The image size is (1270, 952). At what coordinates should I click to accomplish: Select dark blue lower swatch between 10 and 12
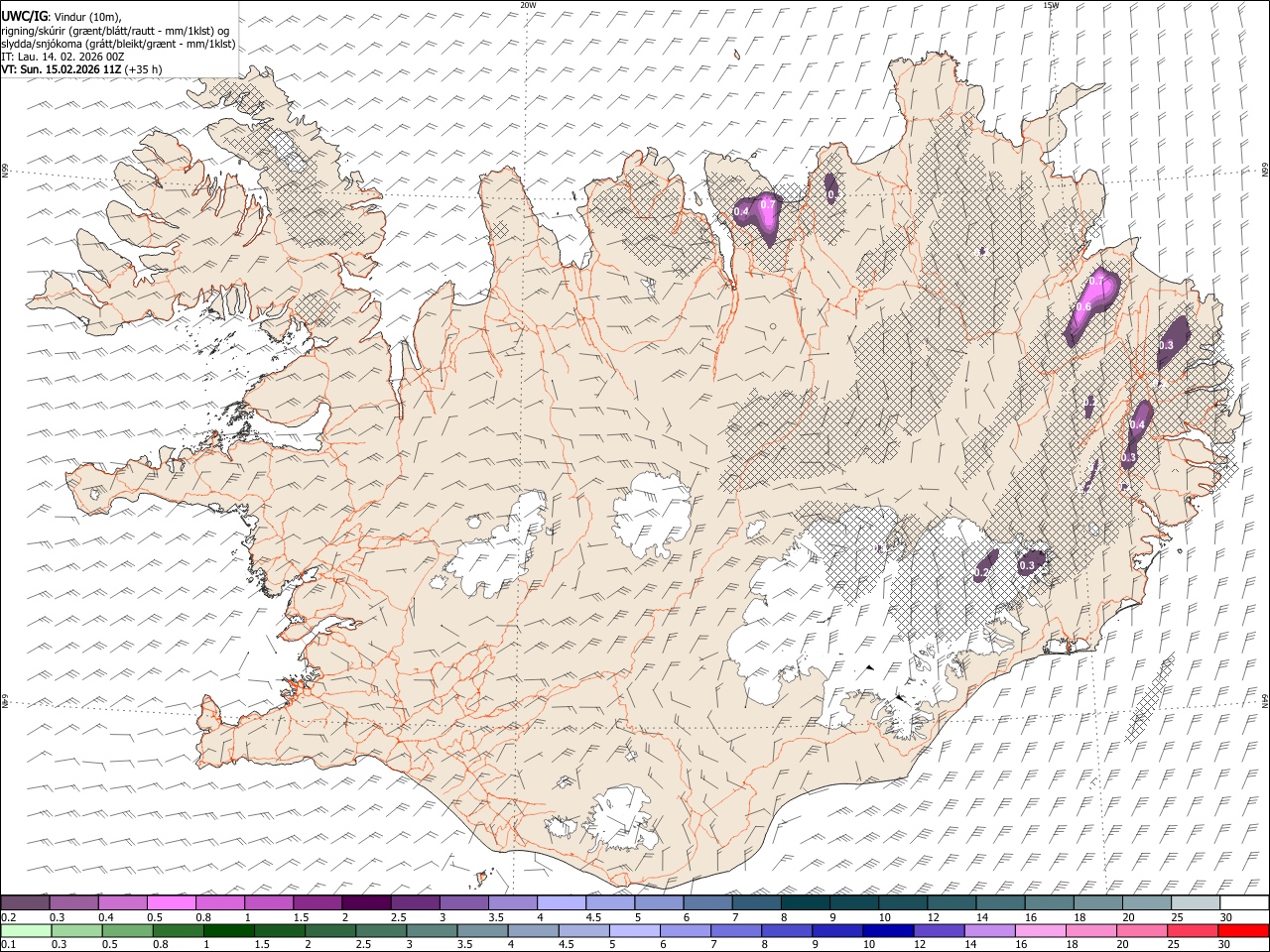coord(887,930)
